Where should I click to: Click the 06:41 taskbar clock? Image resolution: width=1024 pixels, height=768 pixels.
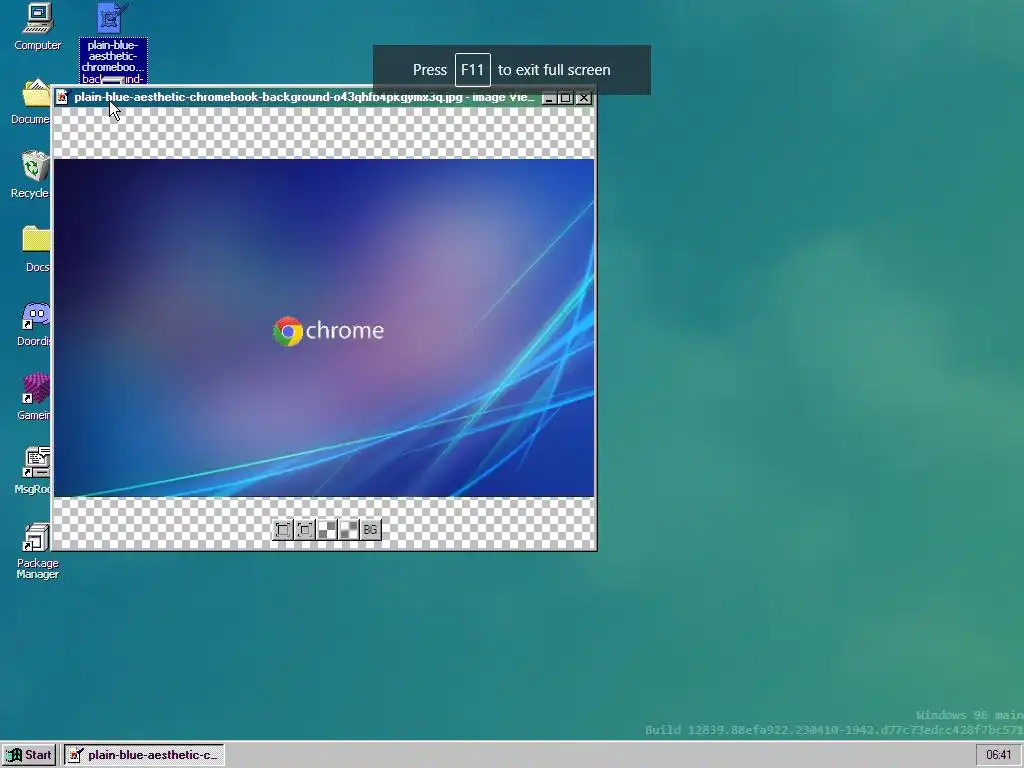tap(999, 755)
